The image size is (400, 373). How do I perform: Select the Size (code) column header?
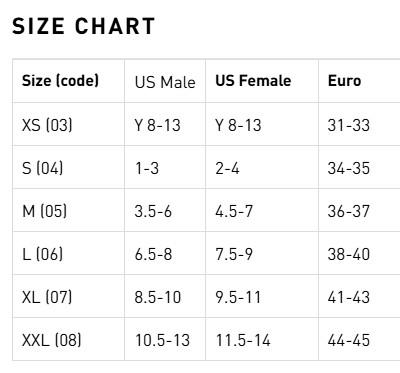60,81
